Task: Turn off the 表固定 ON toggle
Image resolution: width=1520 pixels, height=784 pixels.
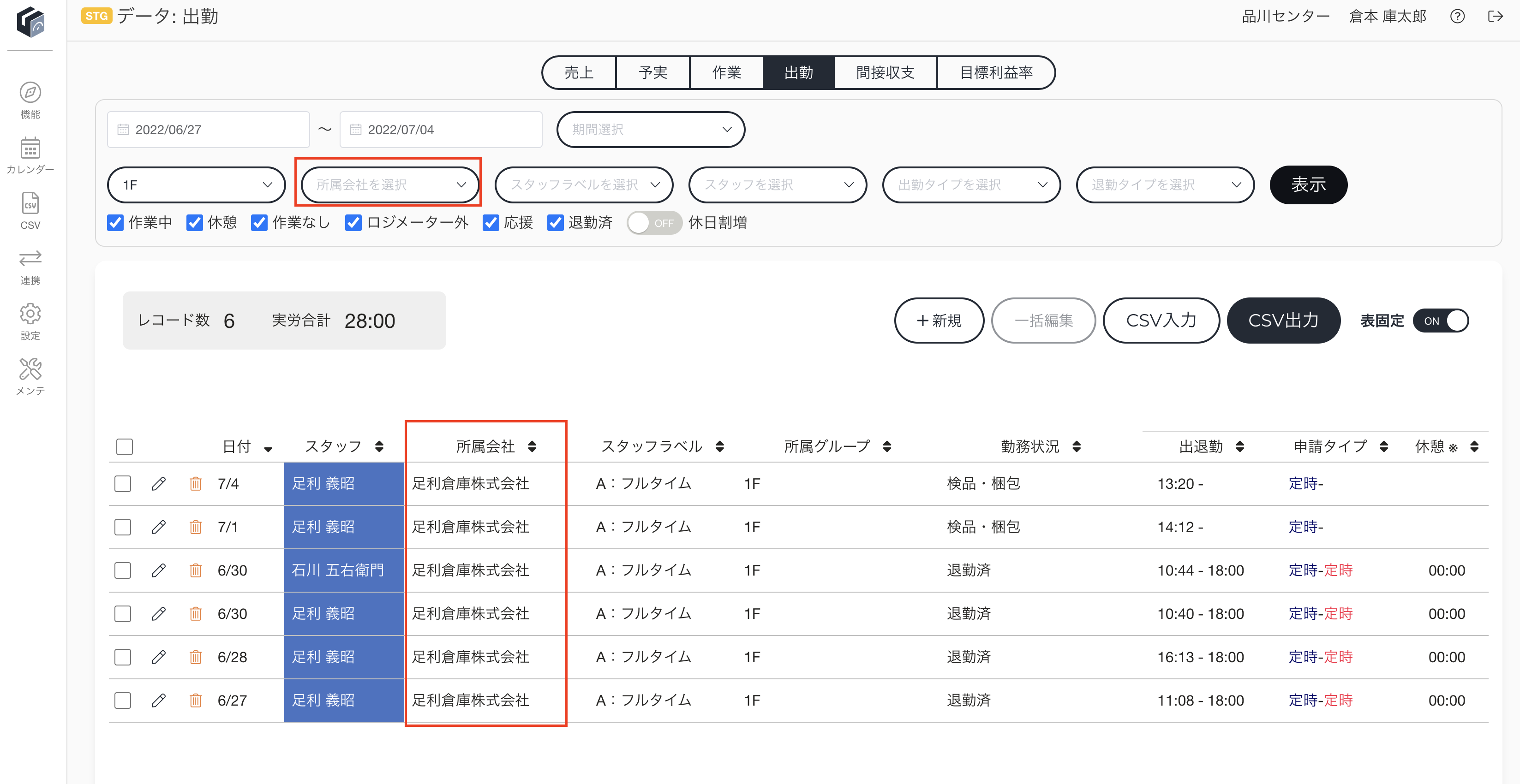Action: (1440, 321)
